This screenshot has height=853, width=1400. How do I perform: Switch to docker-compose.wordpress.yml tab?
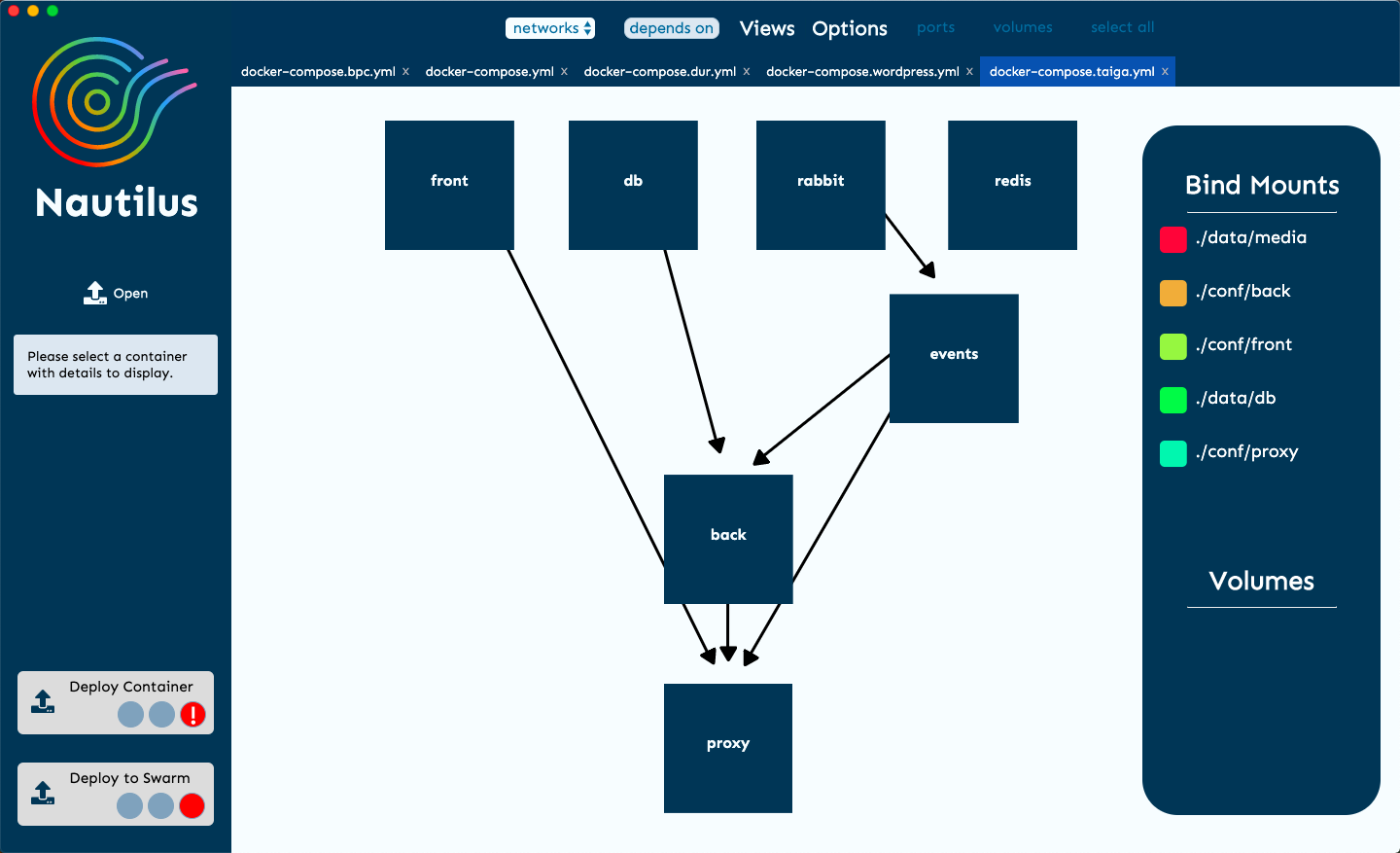(862, 72)
